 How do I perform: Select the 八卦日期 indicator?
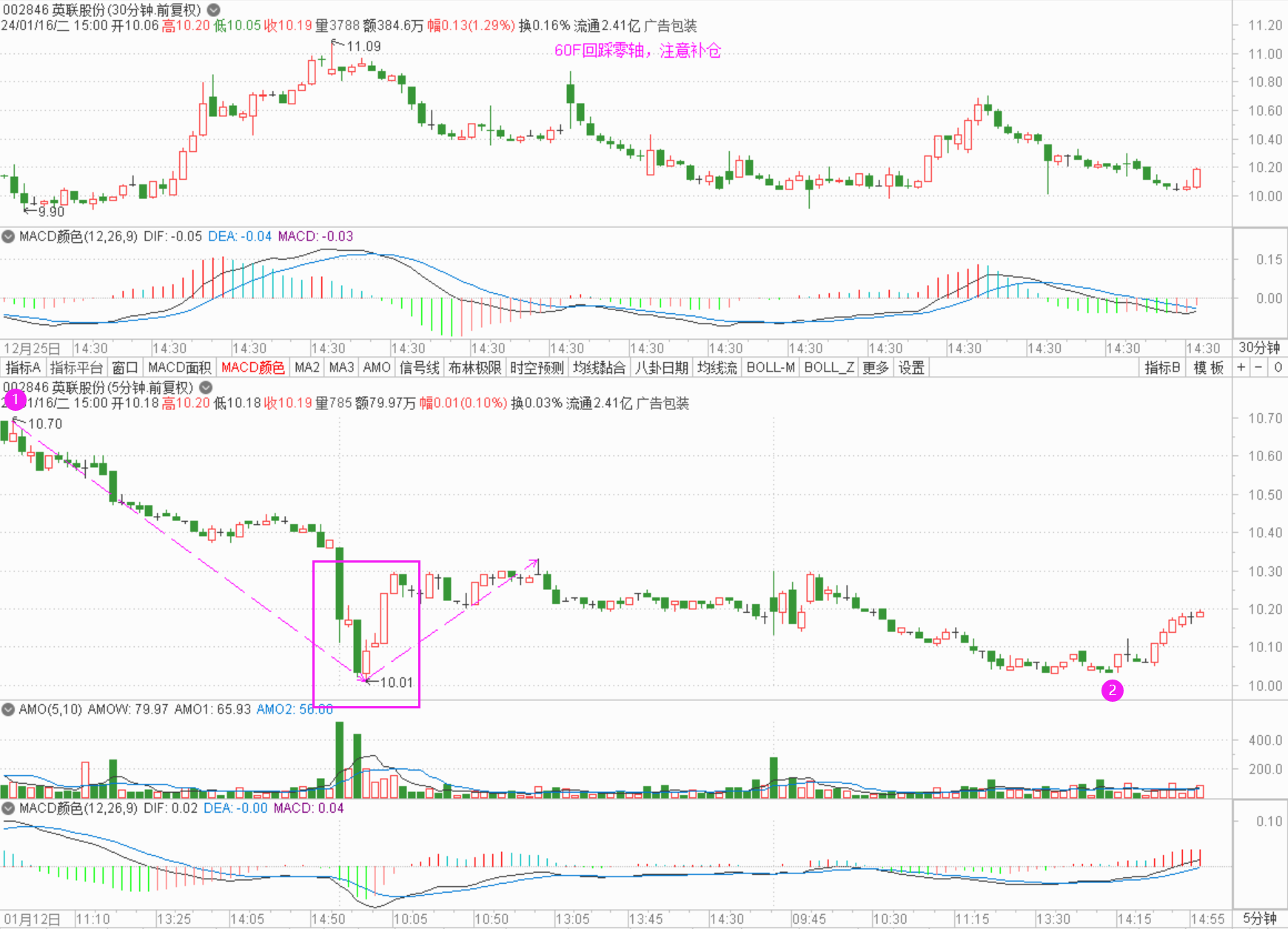[662, 367]
